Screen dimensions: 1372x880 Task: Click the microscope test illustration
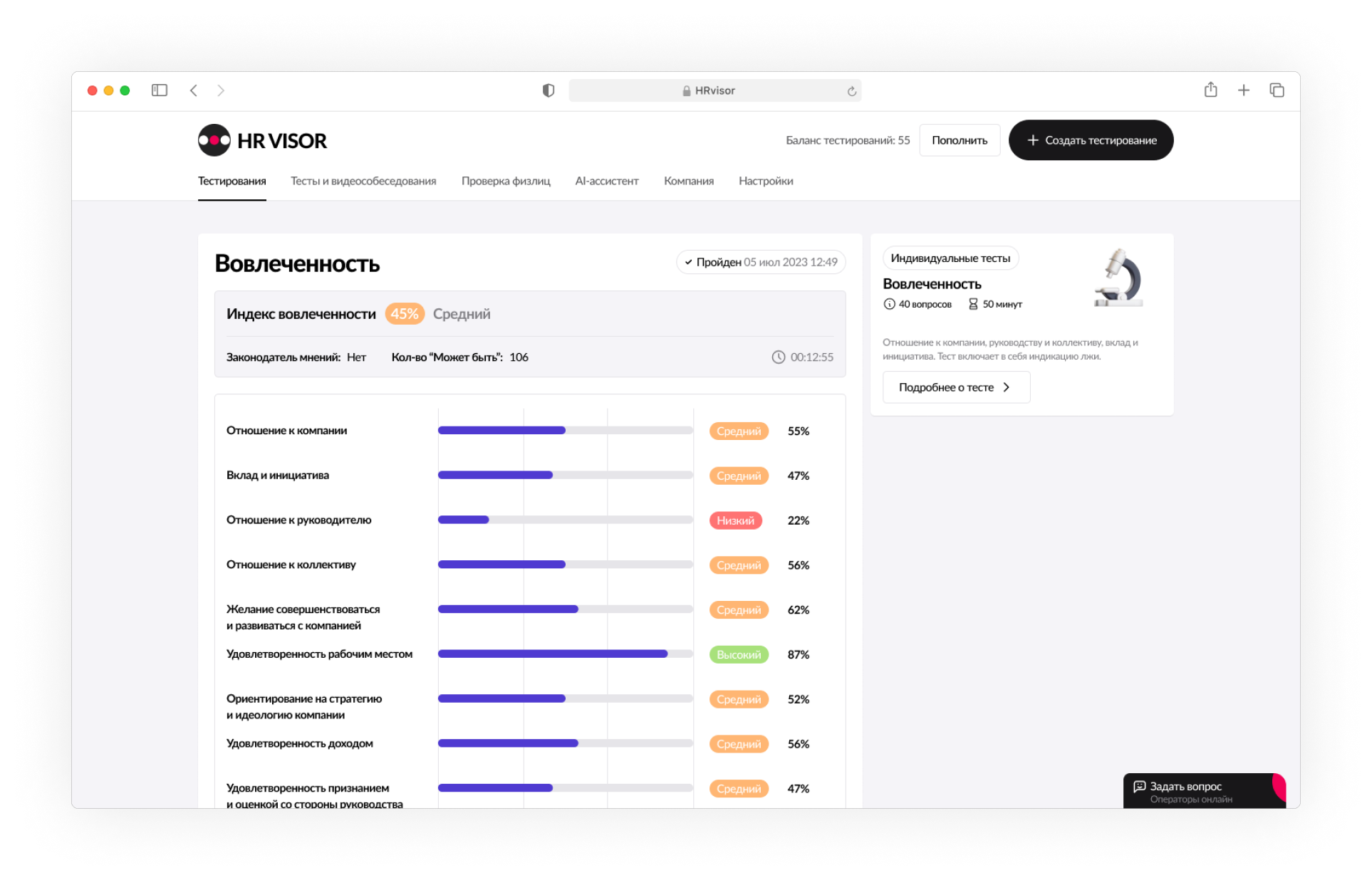tap(1119, 278)
